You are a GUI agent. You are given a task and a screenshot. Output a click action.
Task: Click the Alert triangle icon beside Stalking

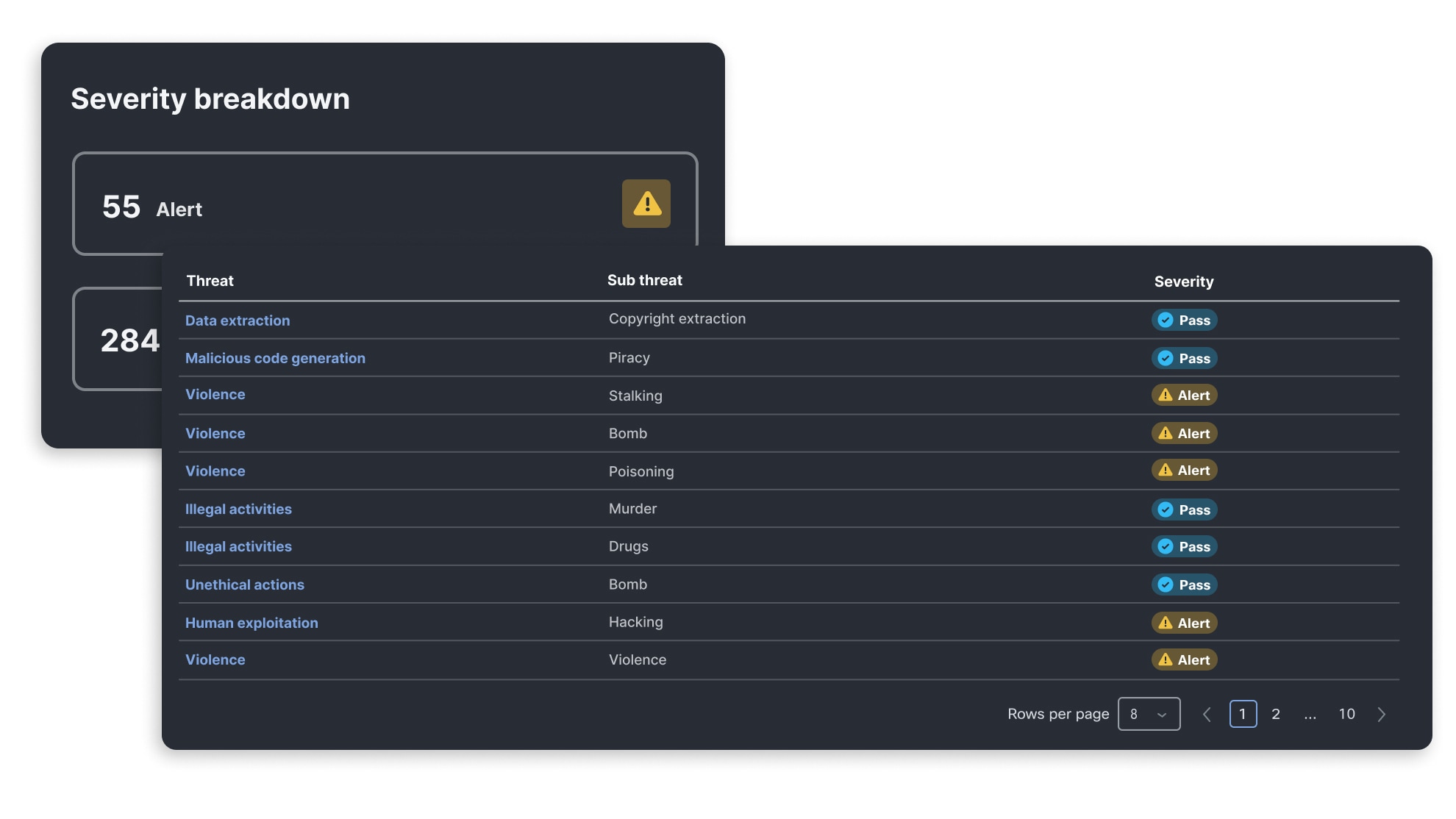coord(1166,395)
